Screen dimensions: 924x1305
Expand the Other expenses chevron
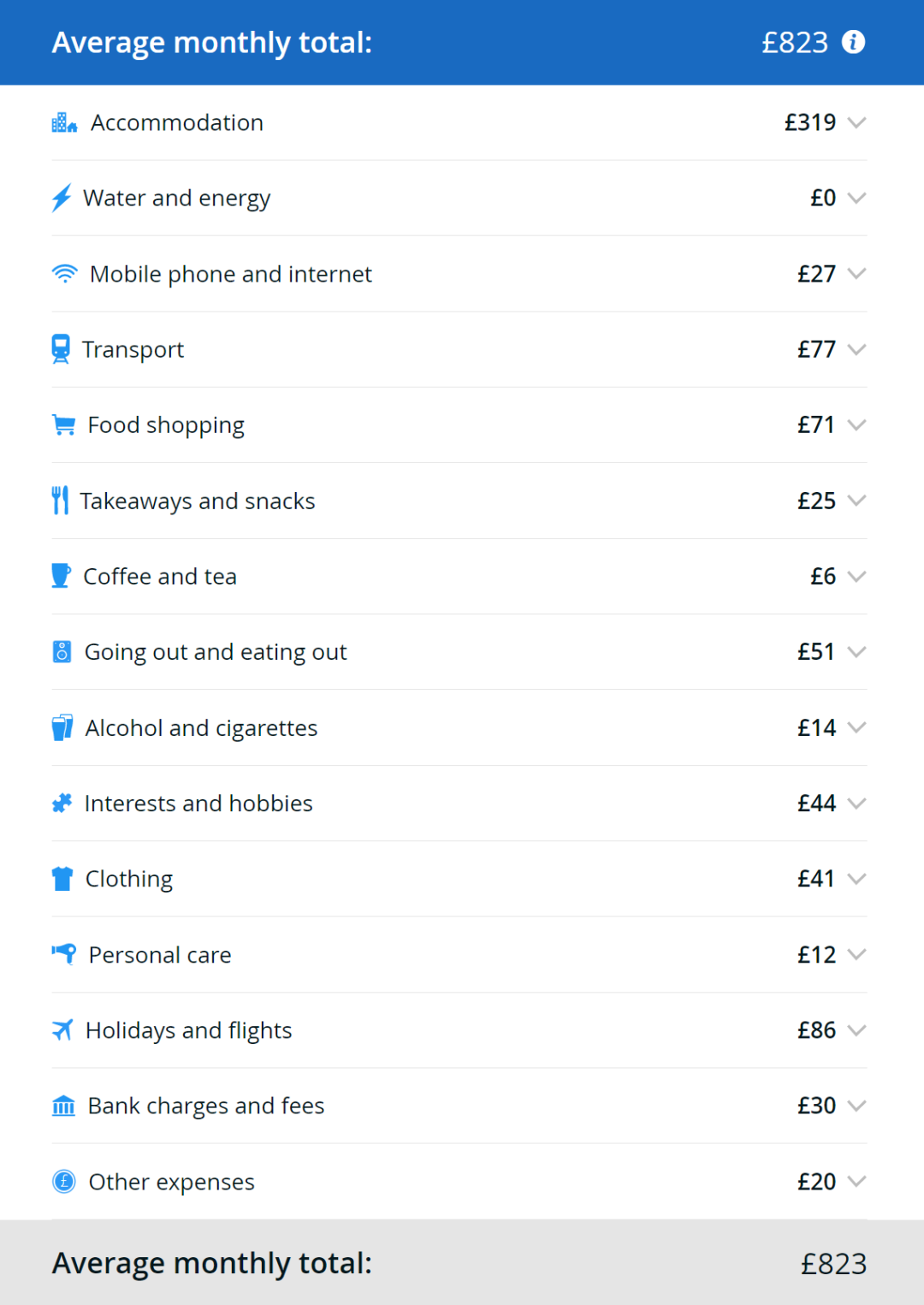point(856,1182)
